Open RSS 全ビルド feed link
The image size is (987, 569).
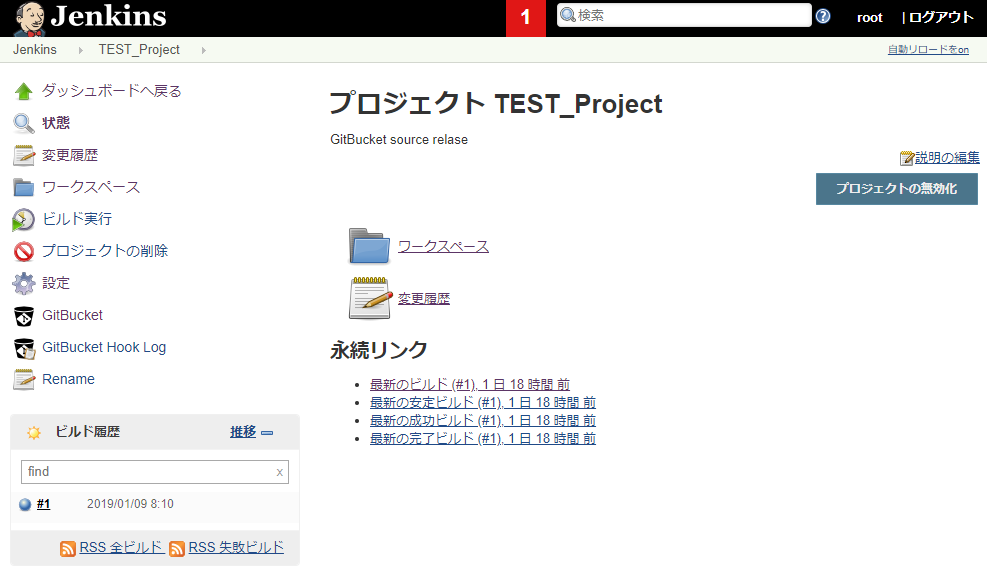[121, 548]
